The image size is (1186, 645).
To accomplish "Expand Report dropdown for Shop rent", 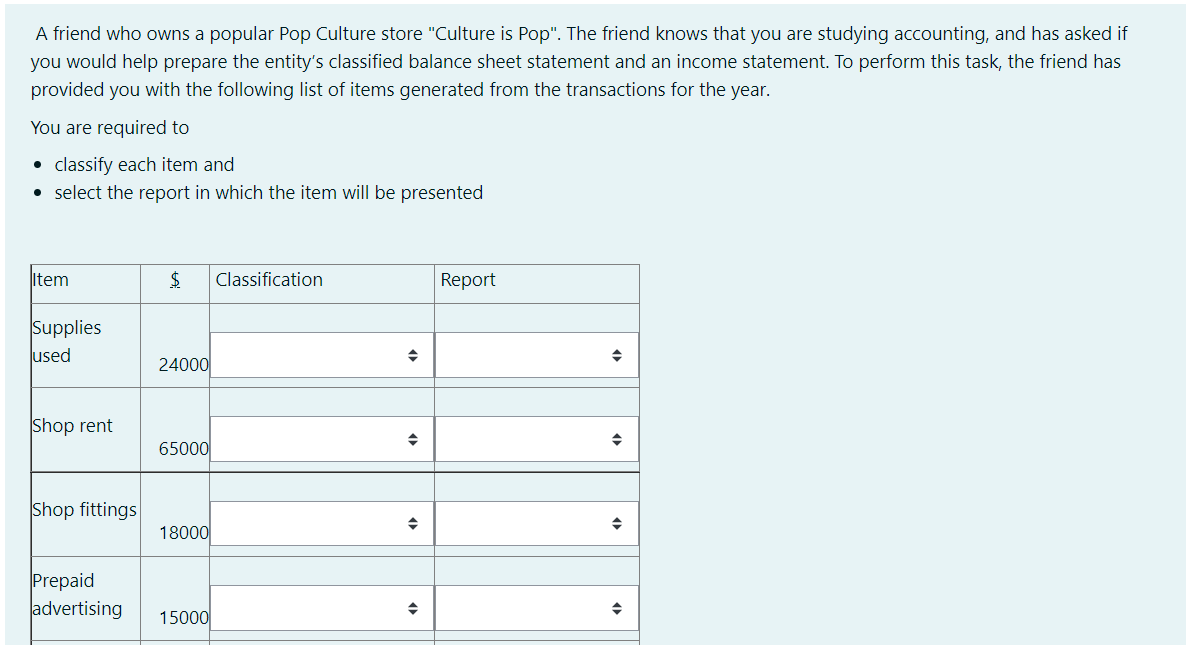I will (536, 439).
